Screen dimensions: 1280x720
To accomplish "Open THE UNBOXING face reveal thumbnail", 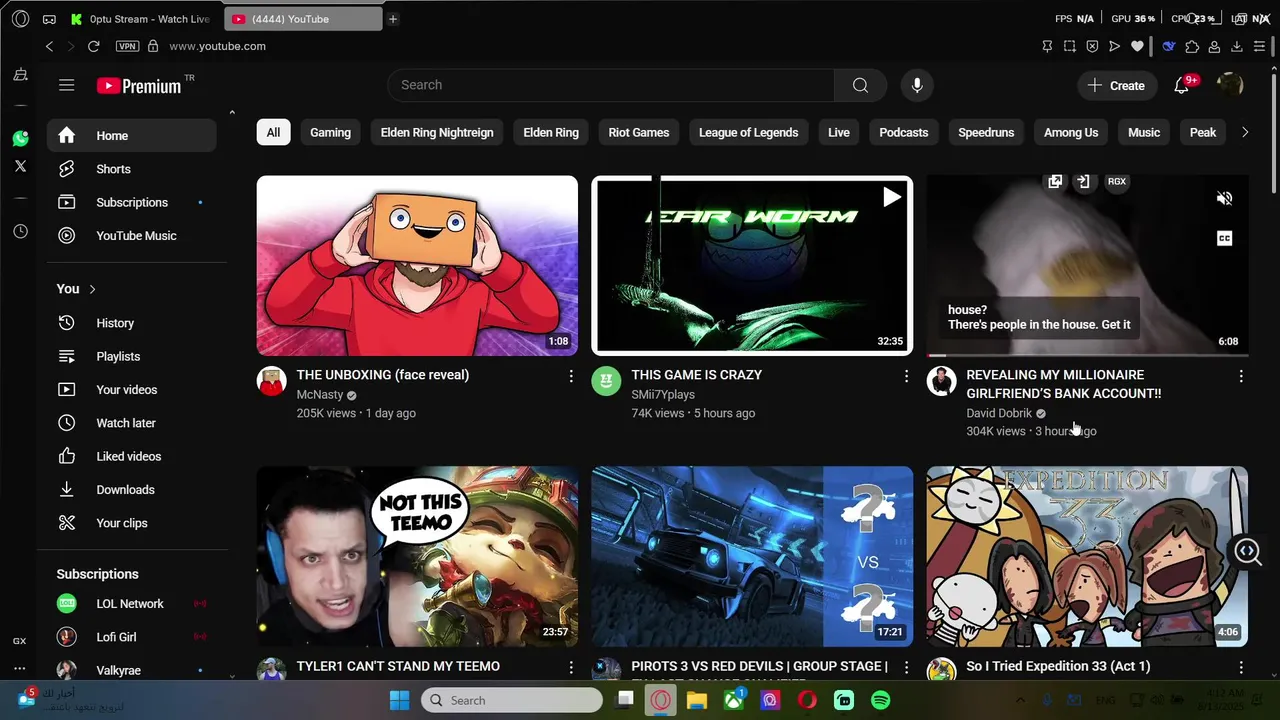I will click(417, 266).
